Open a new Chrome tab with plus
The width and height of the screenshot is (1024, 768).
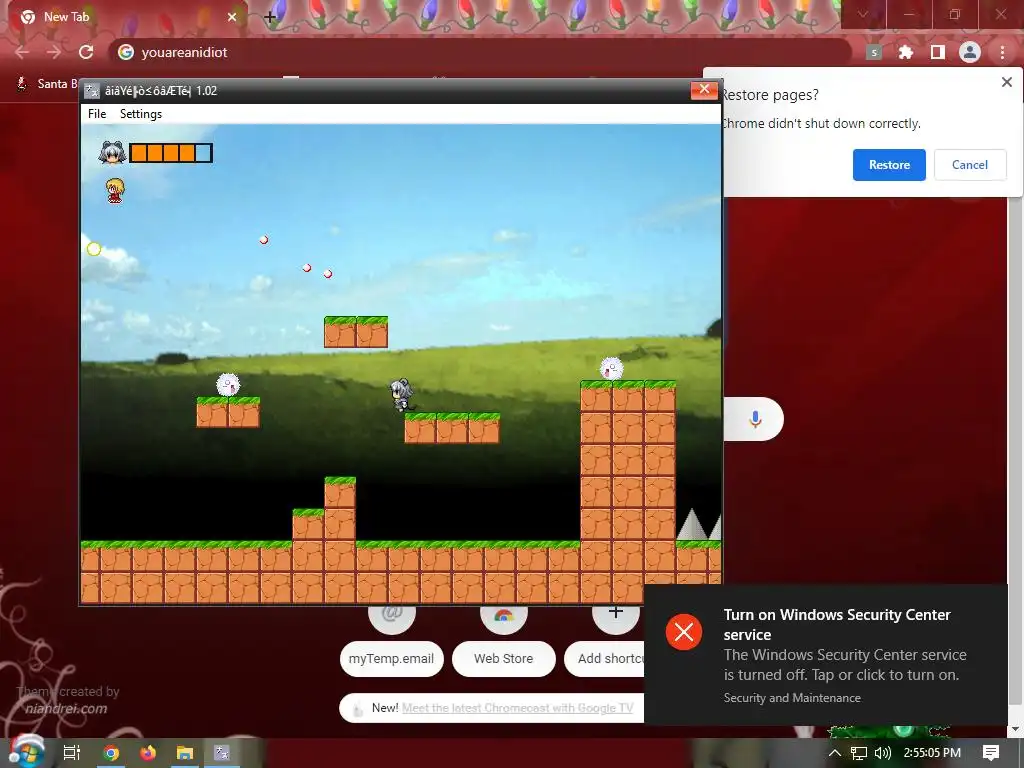pyautogui.click(x=270, y=18)
